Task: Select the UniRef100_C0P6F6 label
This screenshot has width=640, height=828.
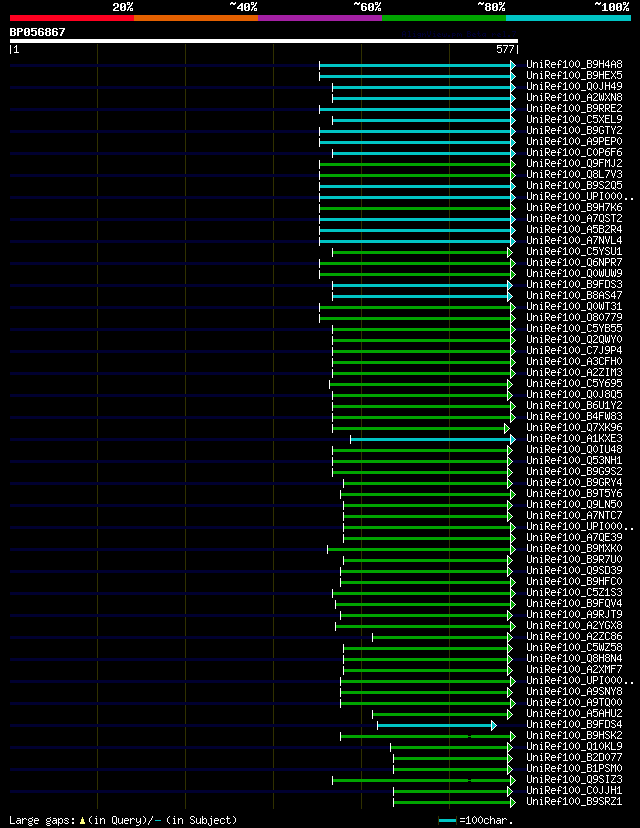Action: click(574, 152)
